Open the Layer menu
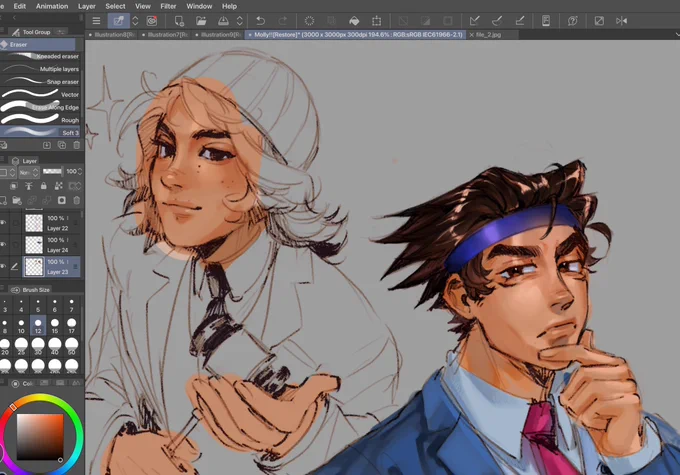Screen dimensions: 680x475 coord(87,6)
